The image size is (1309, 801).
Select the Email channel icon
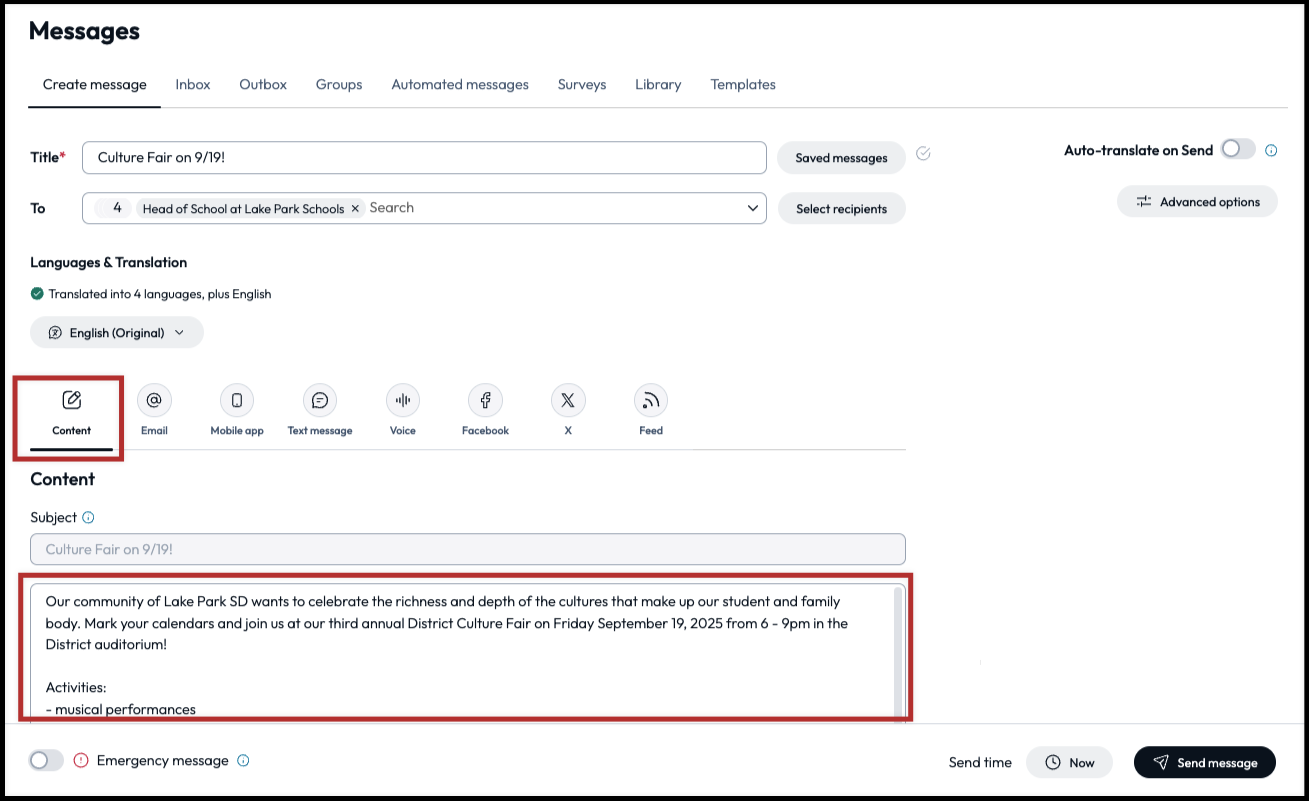click(x=154, y=399)
